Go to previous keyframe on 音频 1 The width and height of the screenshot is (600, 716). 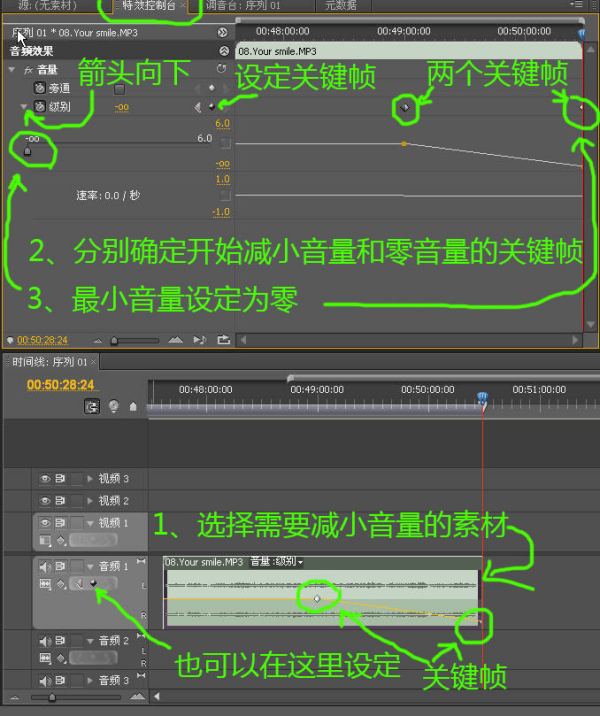click(79, 584)
